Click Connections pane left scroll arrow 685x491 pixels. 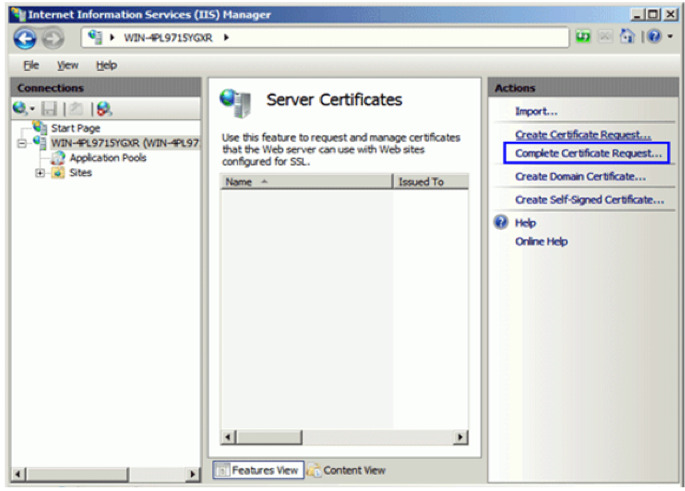[19, 474]
